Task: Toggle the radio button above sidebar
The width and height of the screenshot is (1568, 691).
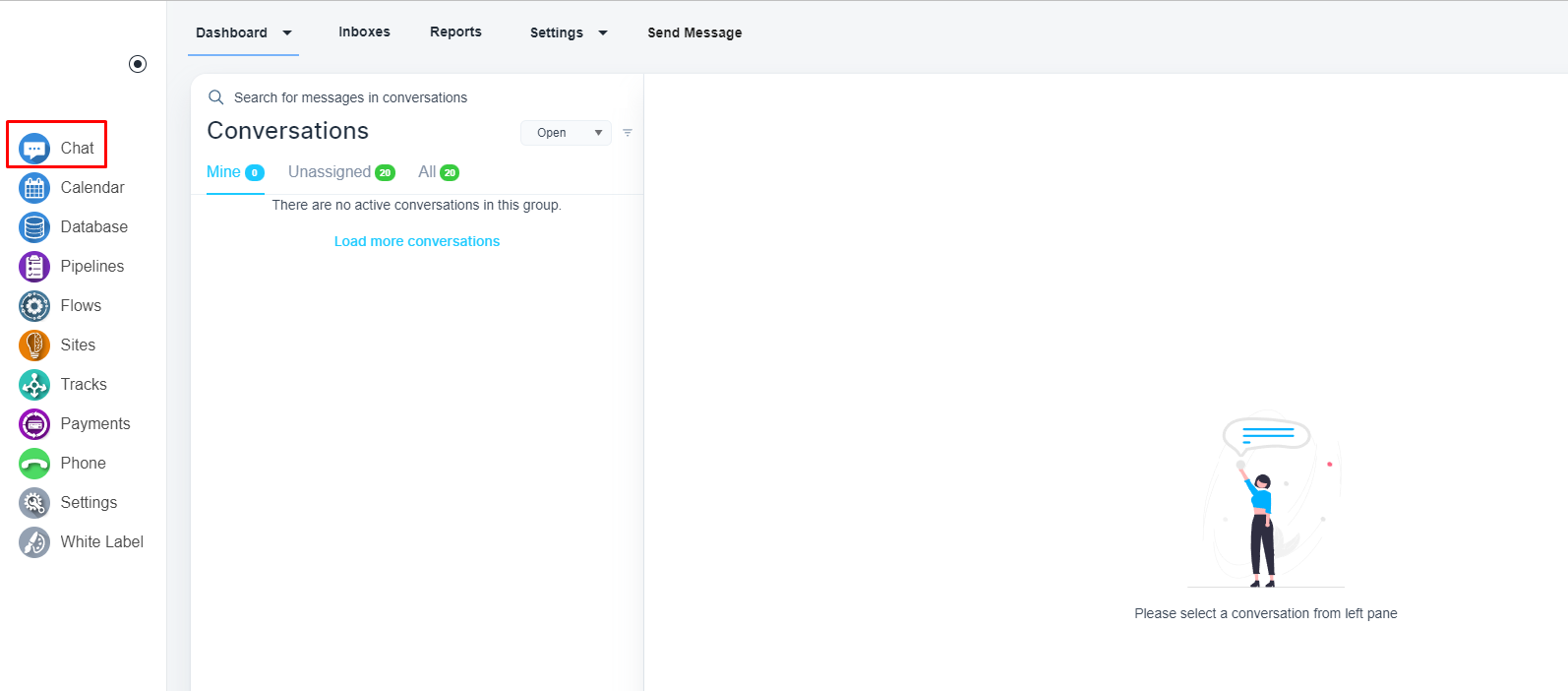Action: (x=138, y=64)
